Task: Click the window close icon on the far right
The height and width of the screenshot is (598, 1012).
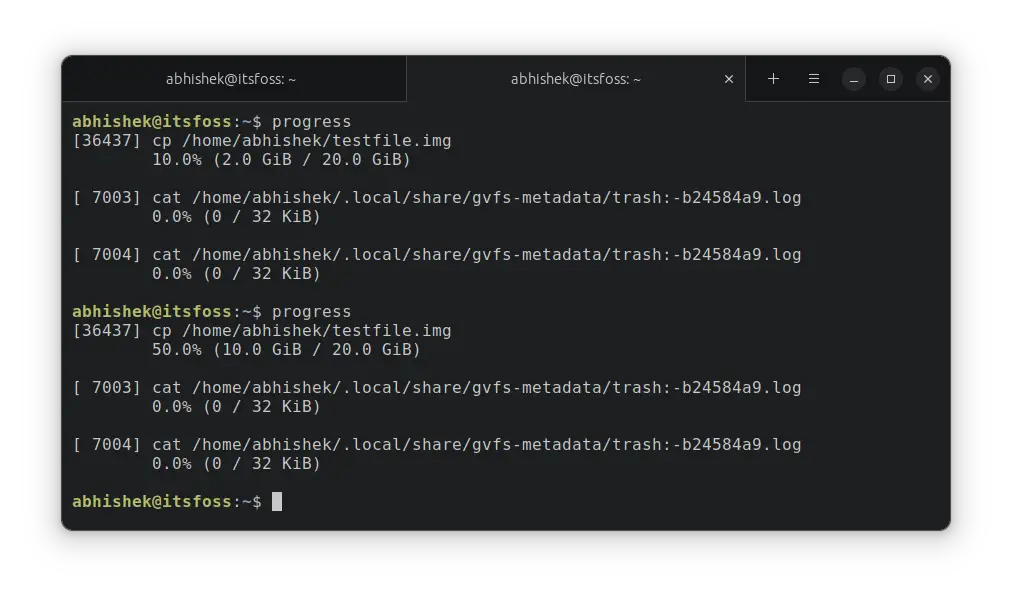Action: (927, 78)
